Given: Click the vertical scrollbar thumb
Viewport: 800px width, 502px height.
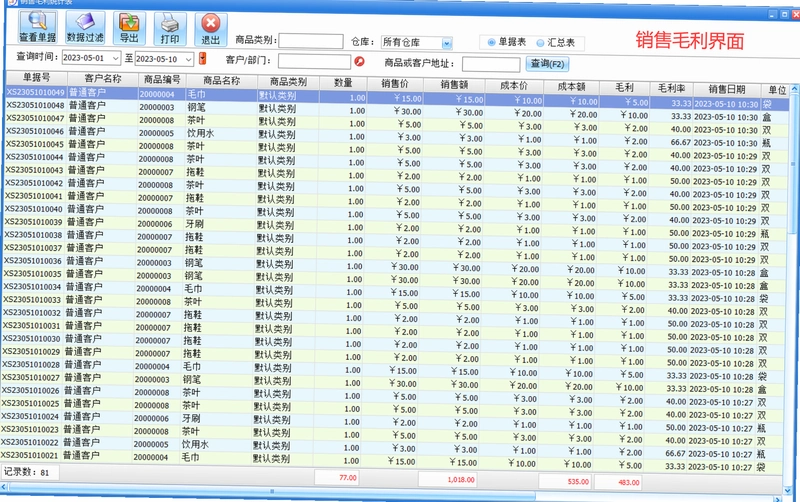Looking at the screenshot, I should coord(793,163).
